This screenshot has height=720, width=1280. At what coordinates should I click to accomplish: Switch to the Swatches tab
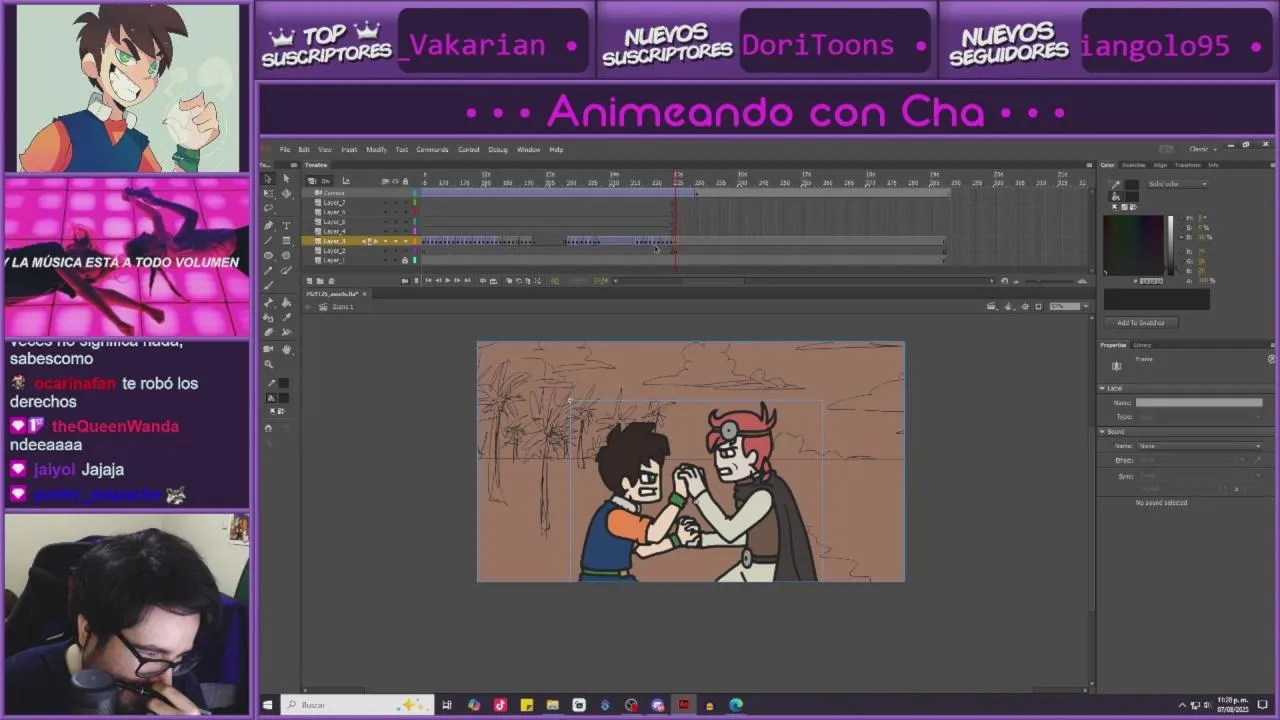tap(1134, 165)
